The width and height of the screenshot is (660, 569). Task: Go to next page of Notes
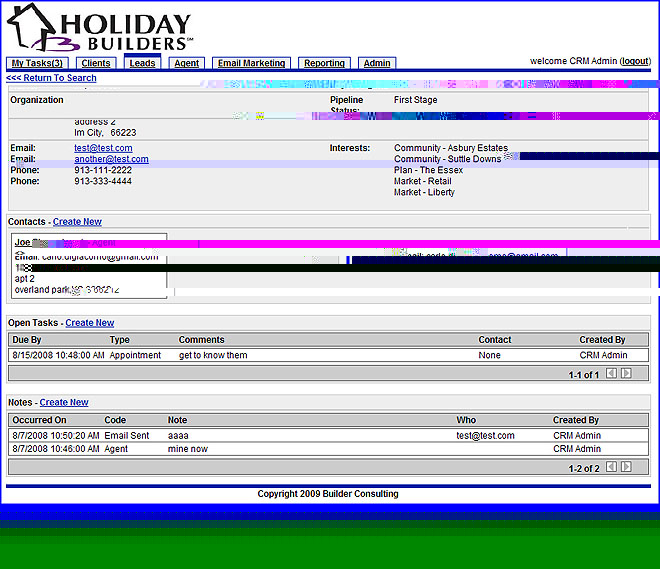click(x=626, y=467)
